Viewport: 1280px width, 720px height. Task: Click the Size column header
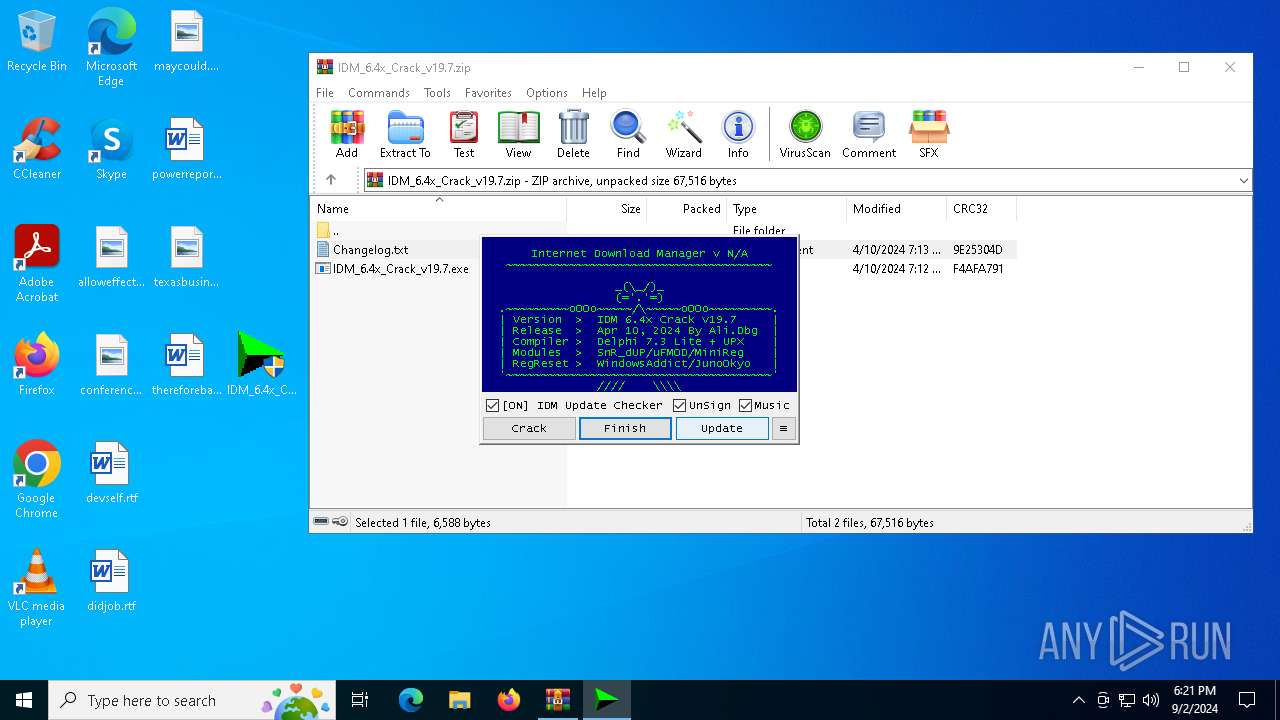607,209
